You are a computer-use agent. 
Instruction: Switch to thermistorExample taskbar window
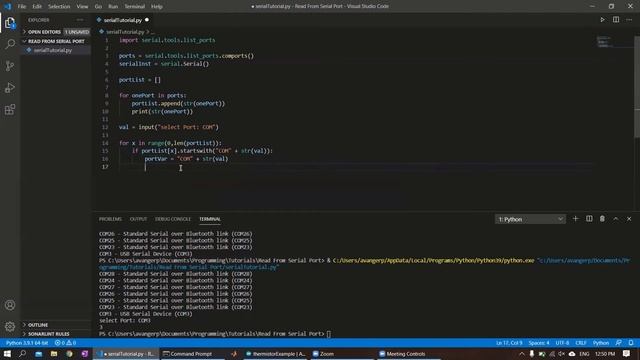point(276,353)
